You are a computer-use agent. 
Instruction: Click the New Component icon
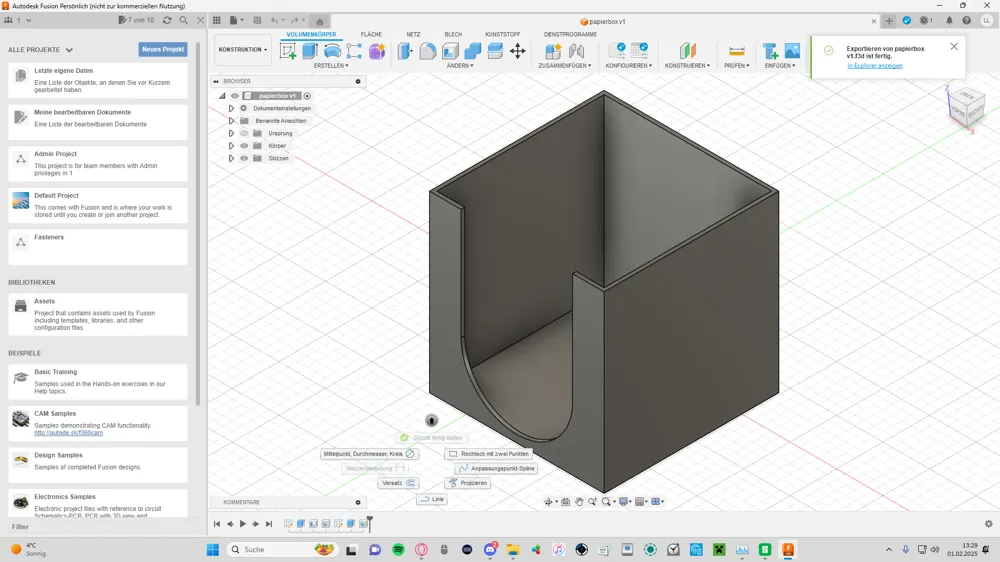553,51
